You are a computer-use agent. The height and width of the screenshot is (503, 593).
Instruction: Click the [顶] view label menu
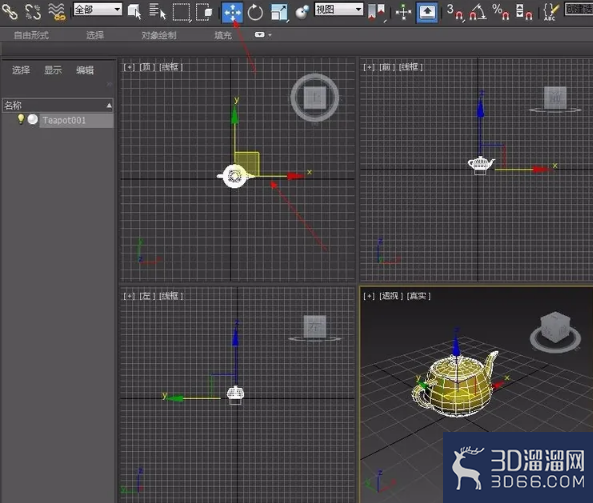pos(147,67)
